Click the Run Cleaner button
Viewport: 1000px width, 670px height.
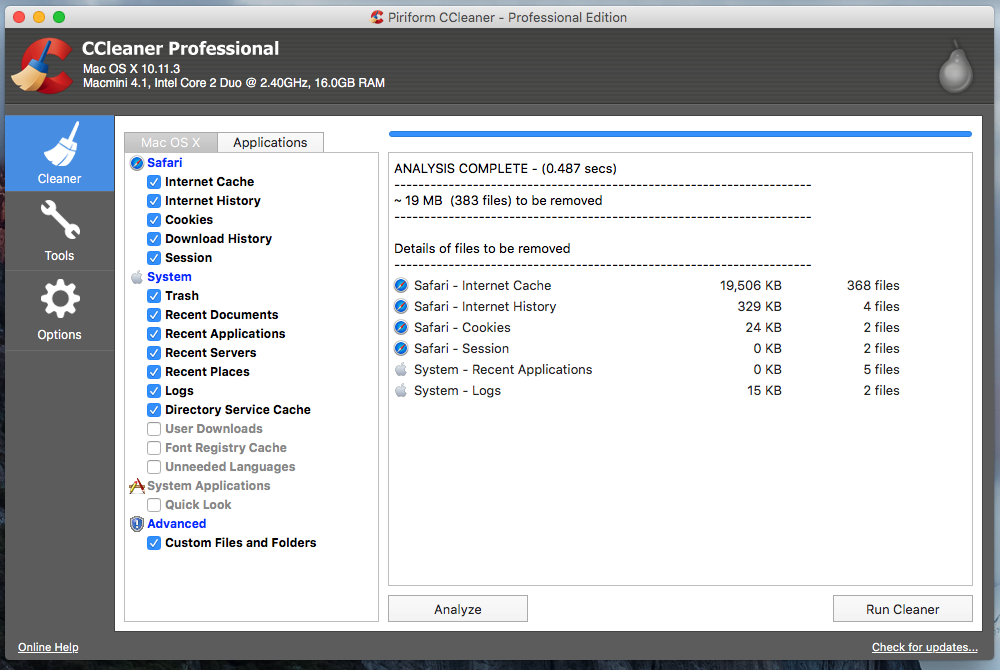tap(902, 609)
